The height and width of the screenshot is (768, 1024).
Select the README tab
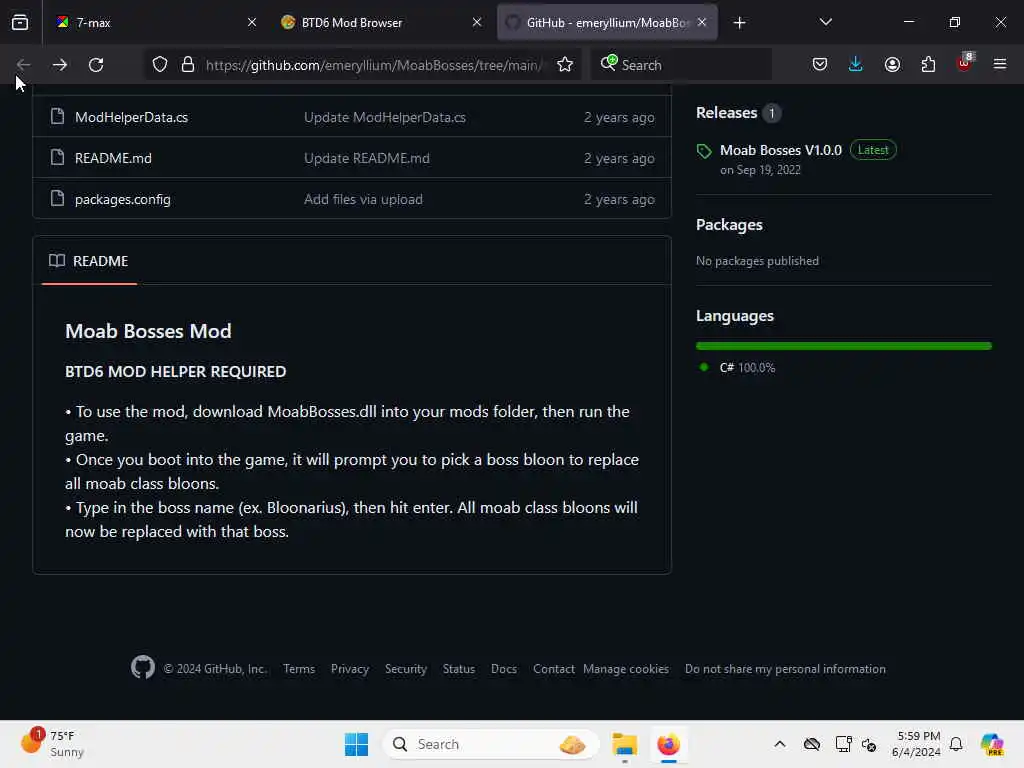pyautogui.click(x=89, y=261)
